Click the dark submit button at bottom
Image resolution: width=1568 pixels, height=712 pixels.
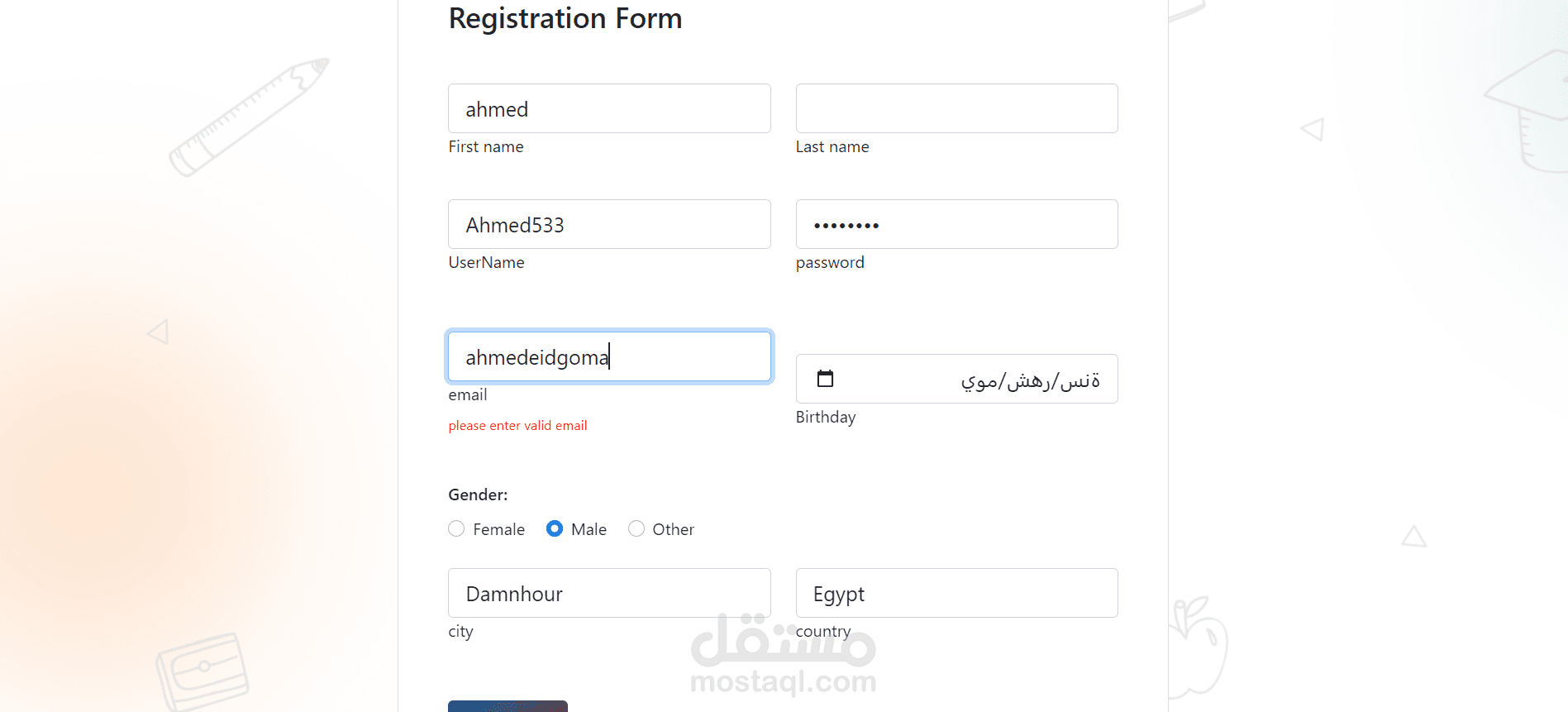508,706
